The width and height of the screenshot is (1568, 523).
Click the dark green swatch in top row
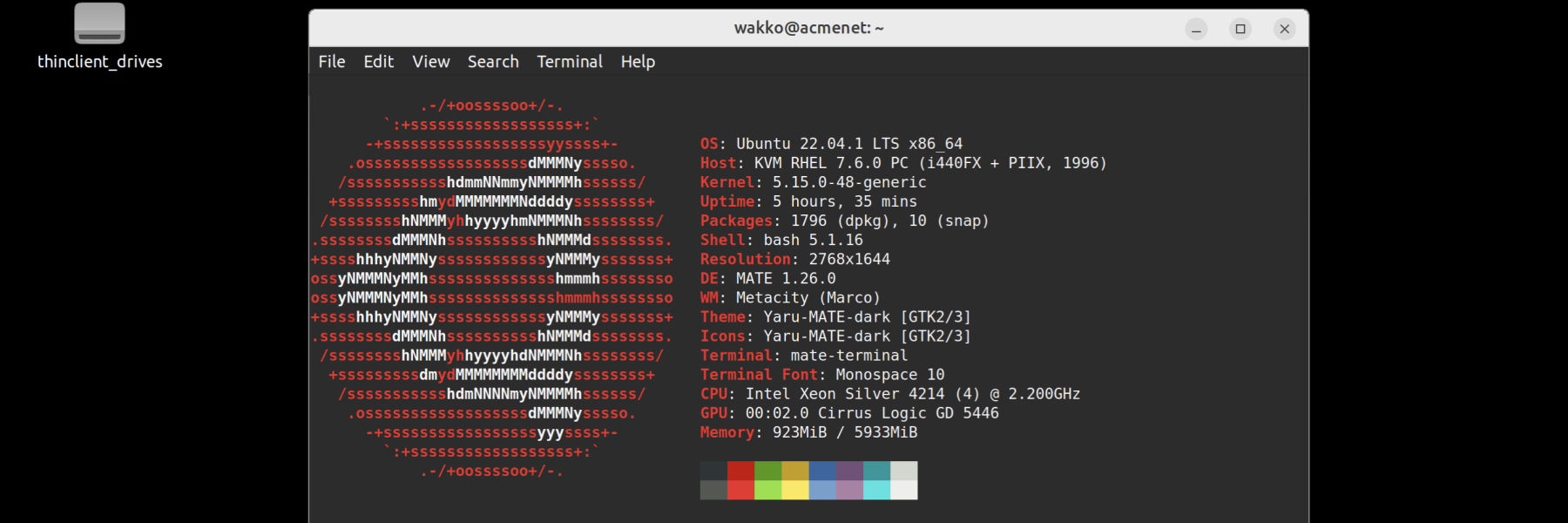point(767,471)
